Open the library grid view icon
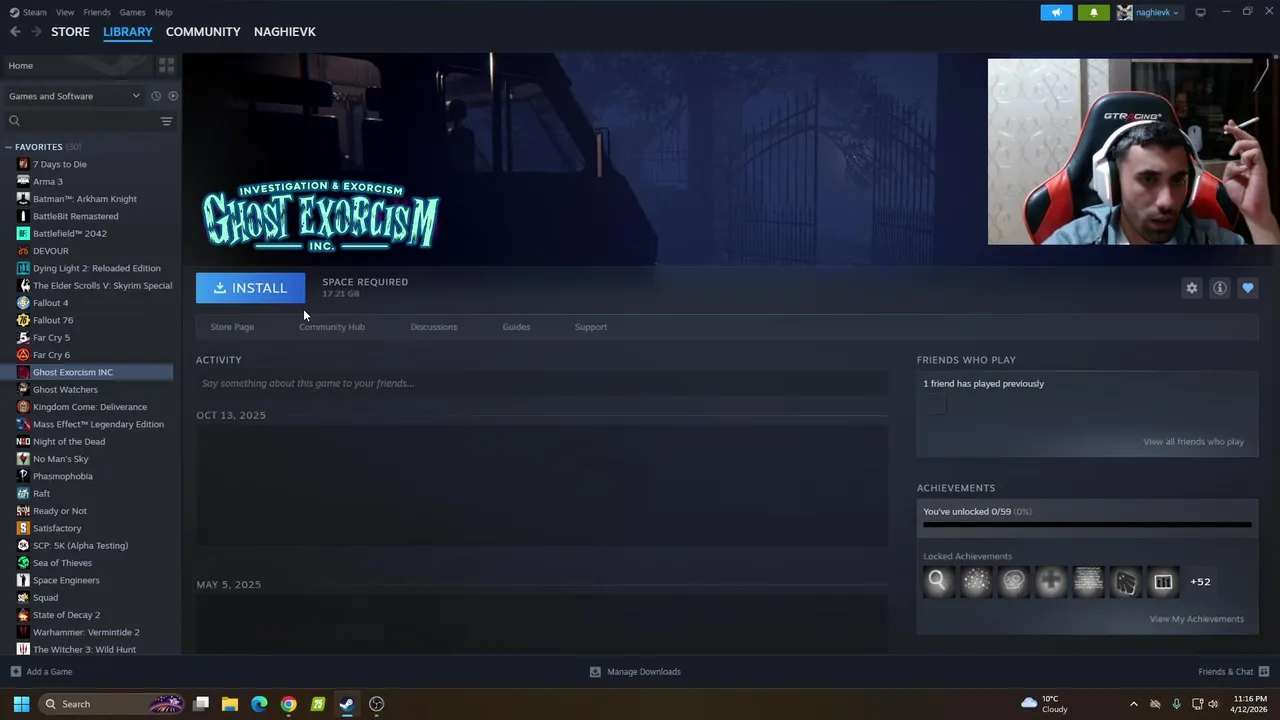 coord(166,65)
